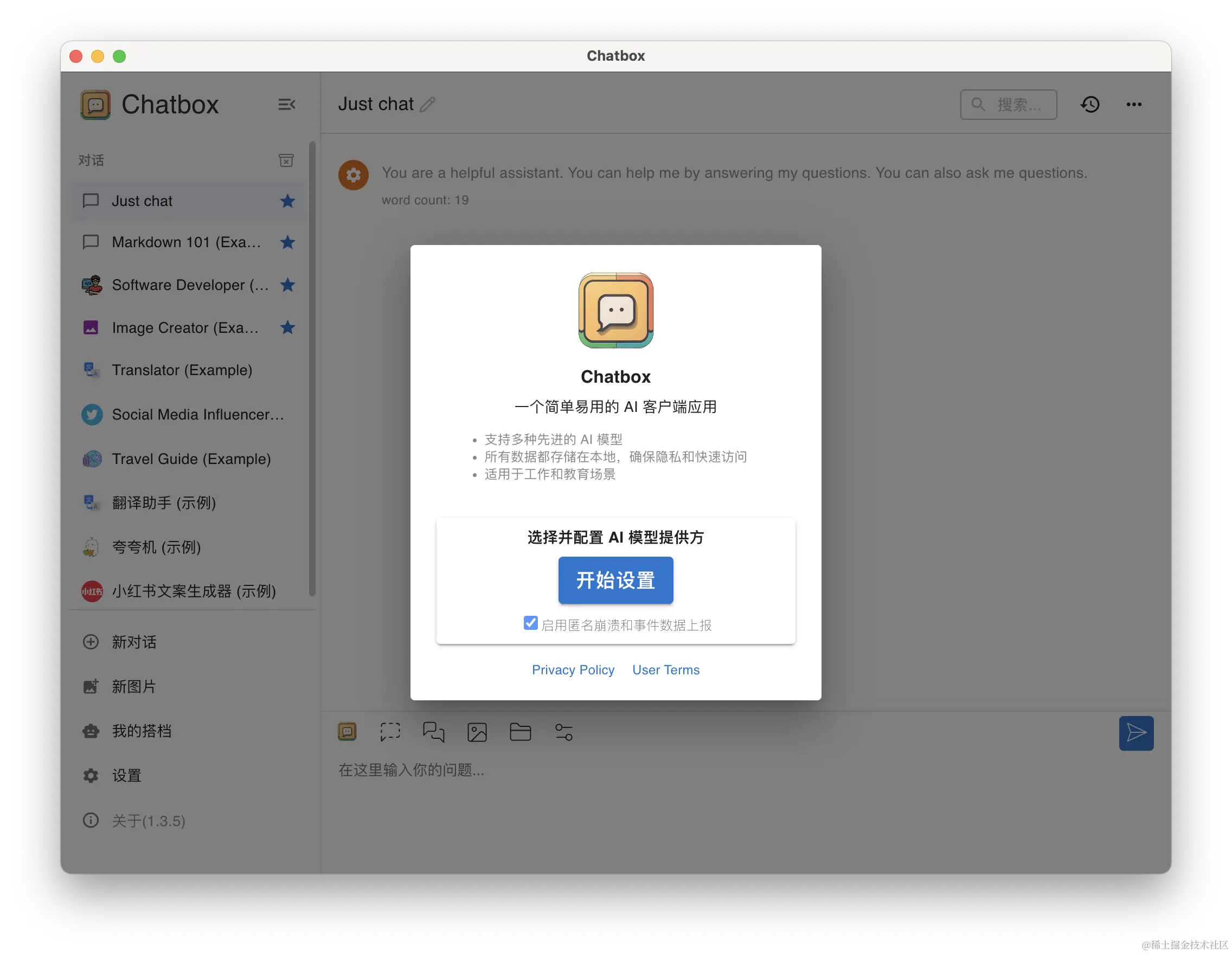Clear conversations with archive-X icon
The height and width of the screenshot is (954, 1232).
(x=286, y=160)
